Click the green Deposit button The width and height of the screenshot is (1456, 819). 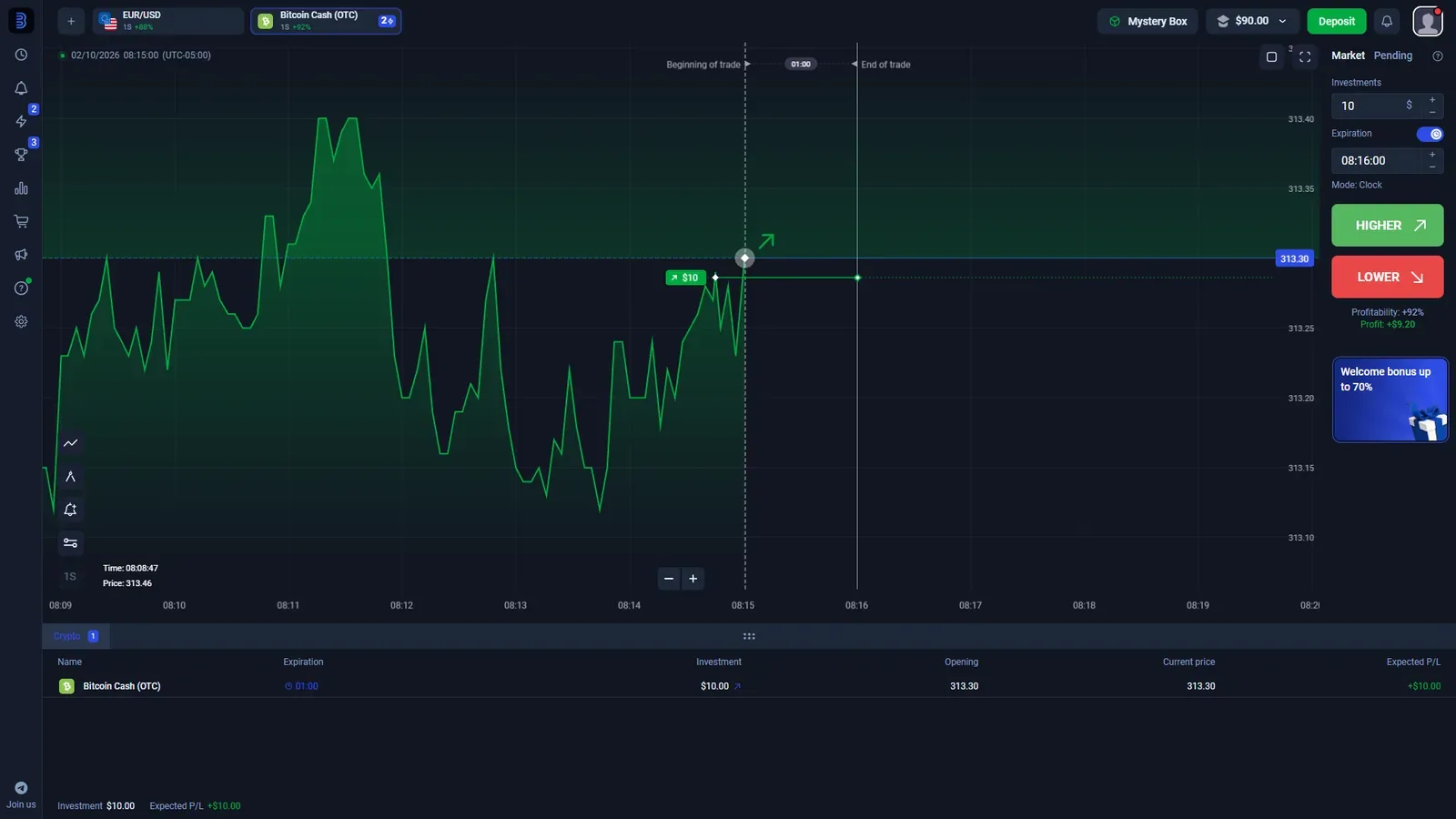coord(1337,21)
